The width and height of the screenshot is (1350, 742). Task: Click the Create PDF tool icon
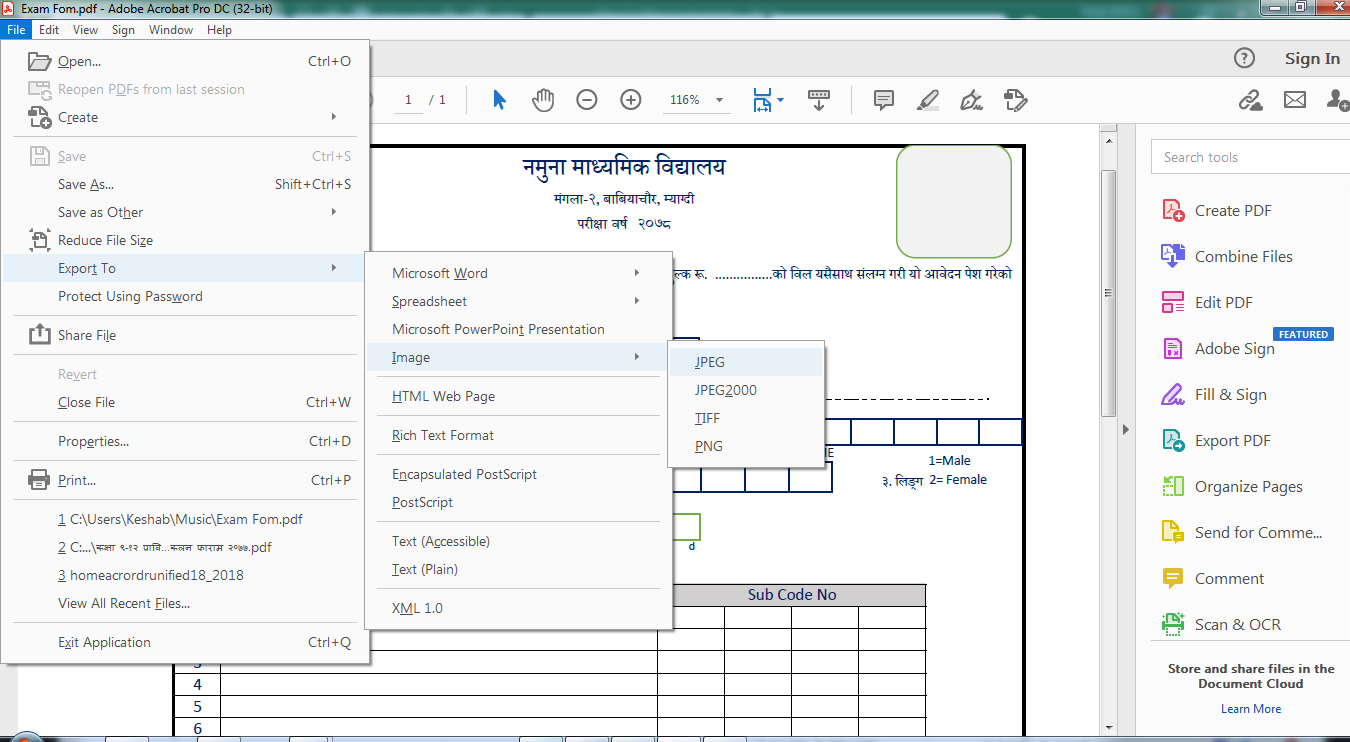[1172, 210]
